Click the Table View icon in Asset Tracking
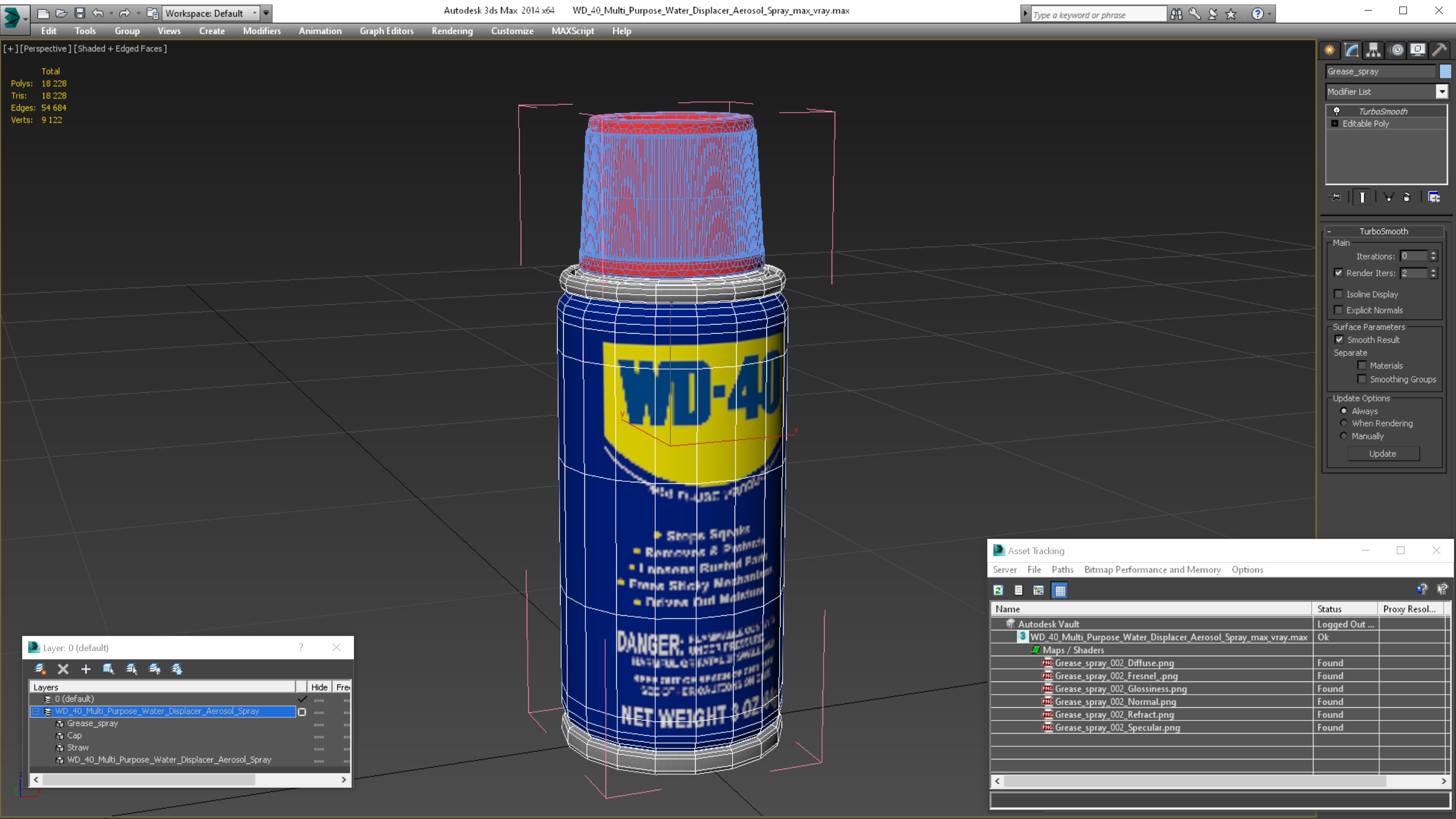The image size is (1456, 819). pyautogui.click(x=1060, y=590)
